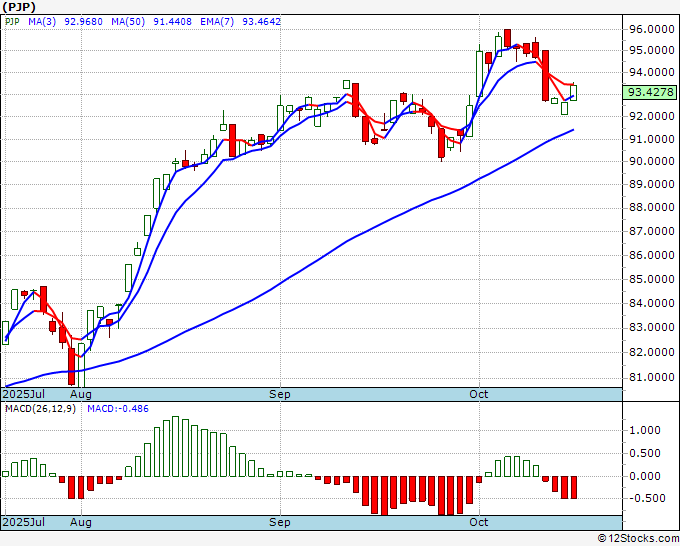Click the (PJP) chart title
Image resolution: width=680 pixels, height=546 pixels.
(x=19, y=7)
